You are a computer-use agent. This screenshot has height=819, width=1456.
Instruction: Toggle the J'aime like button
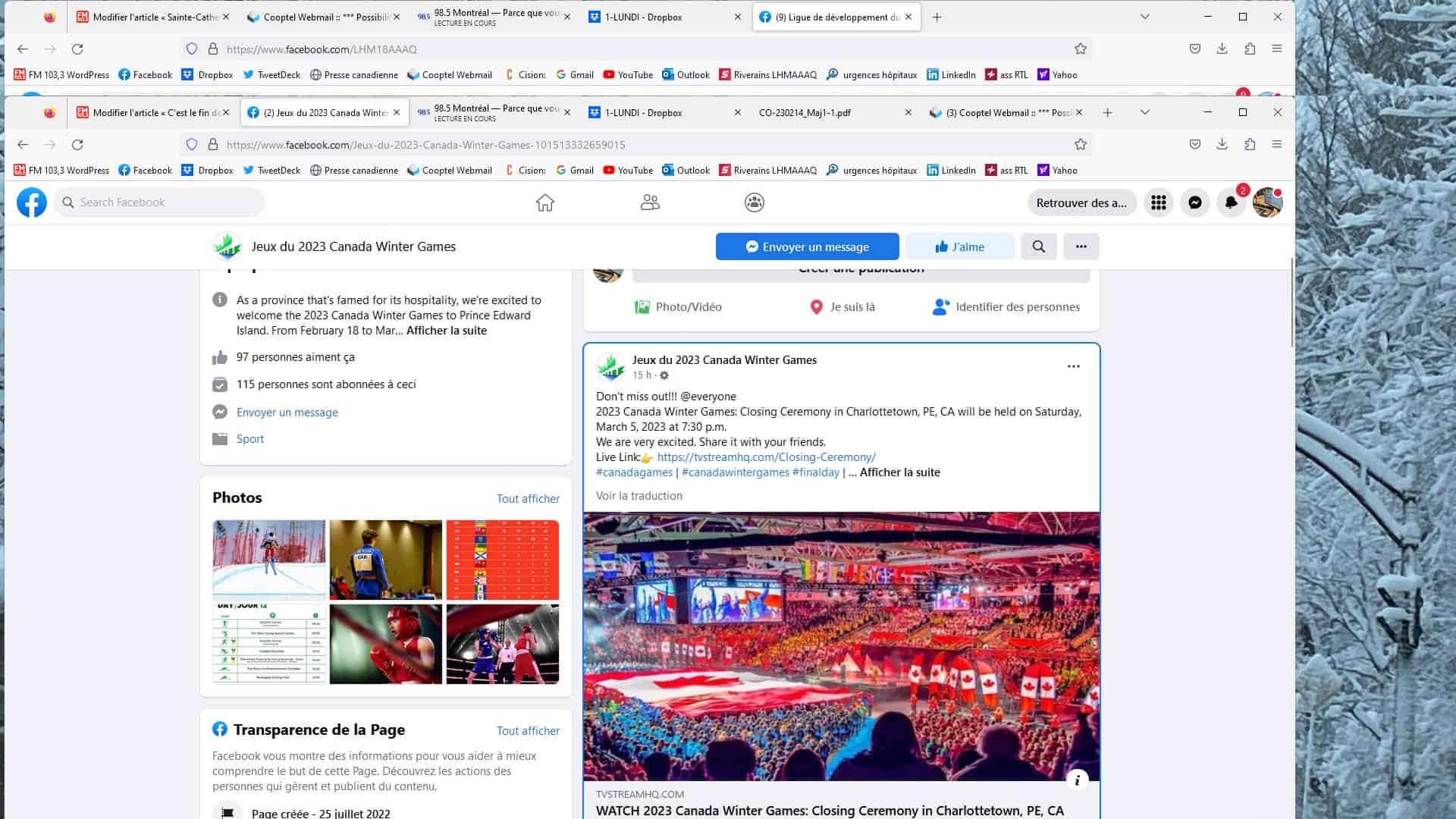[959, 246]
